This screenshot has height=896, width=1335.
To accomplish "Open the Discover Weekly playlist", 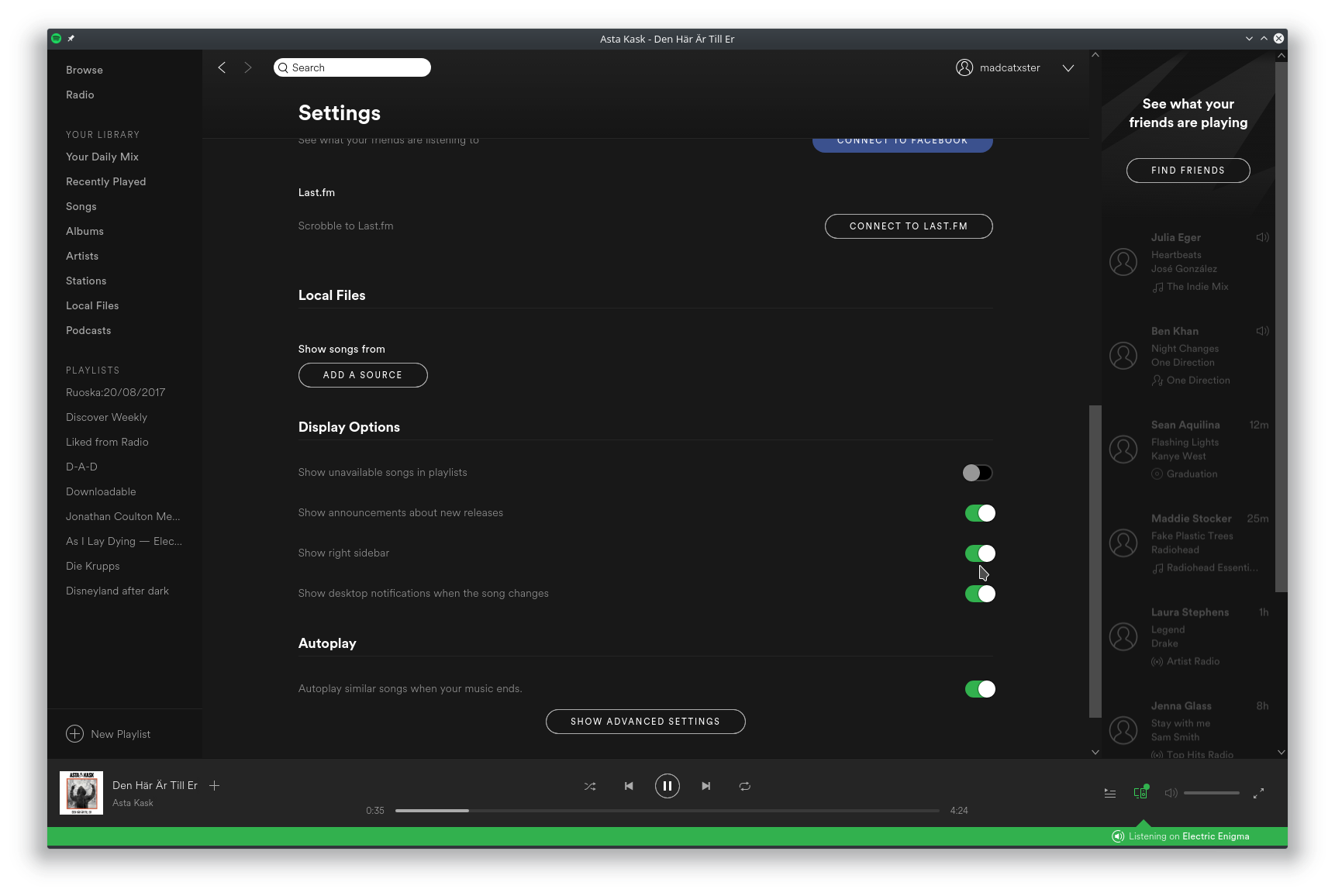I will pyautogui.click(x=106, y=417).
